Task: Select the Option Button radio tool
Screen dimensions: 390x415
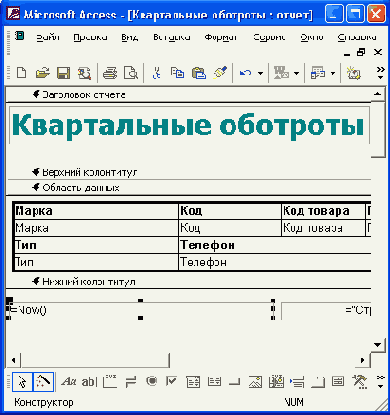Action: click(x=152, y=381)
